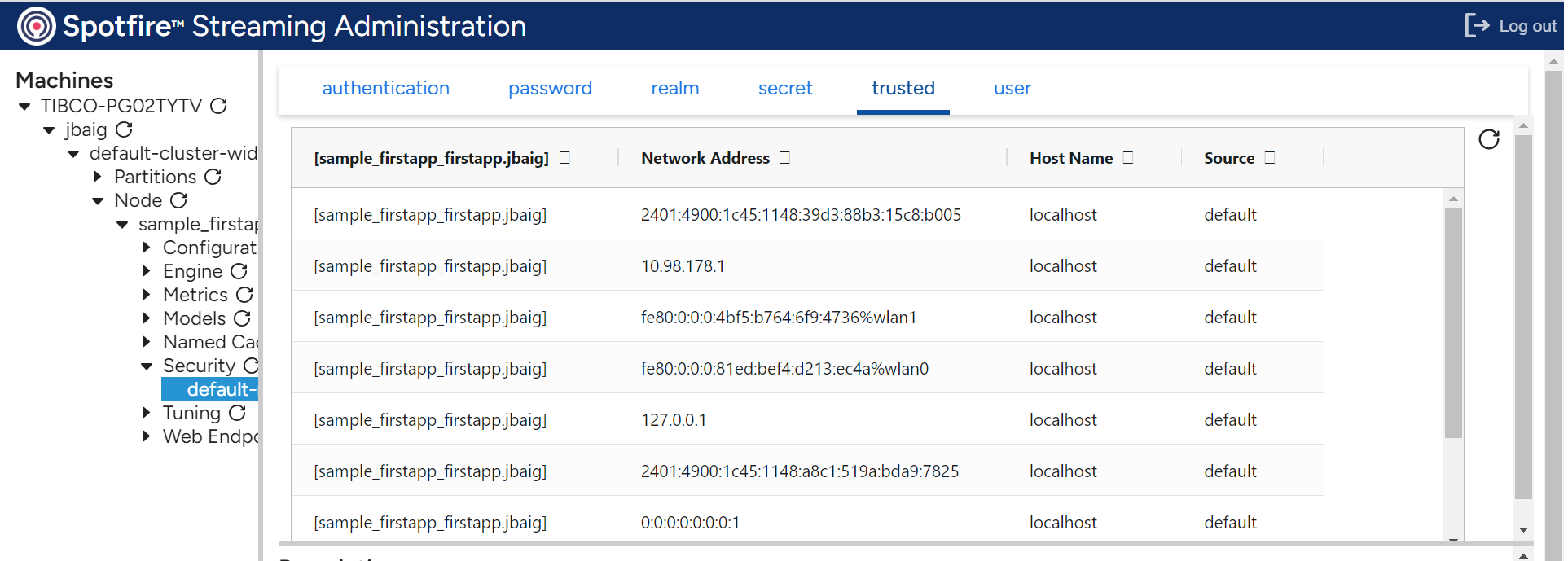Switch to the authentication tab
1568x561 pixels.
[386, 89]
